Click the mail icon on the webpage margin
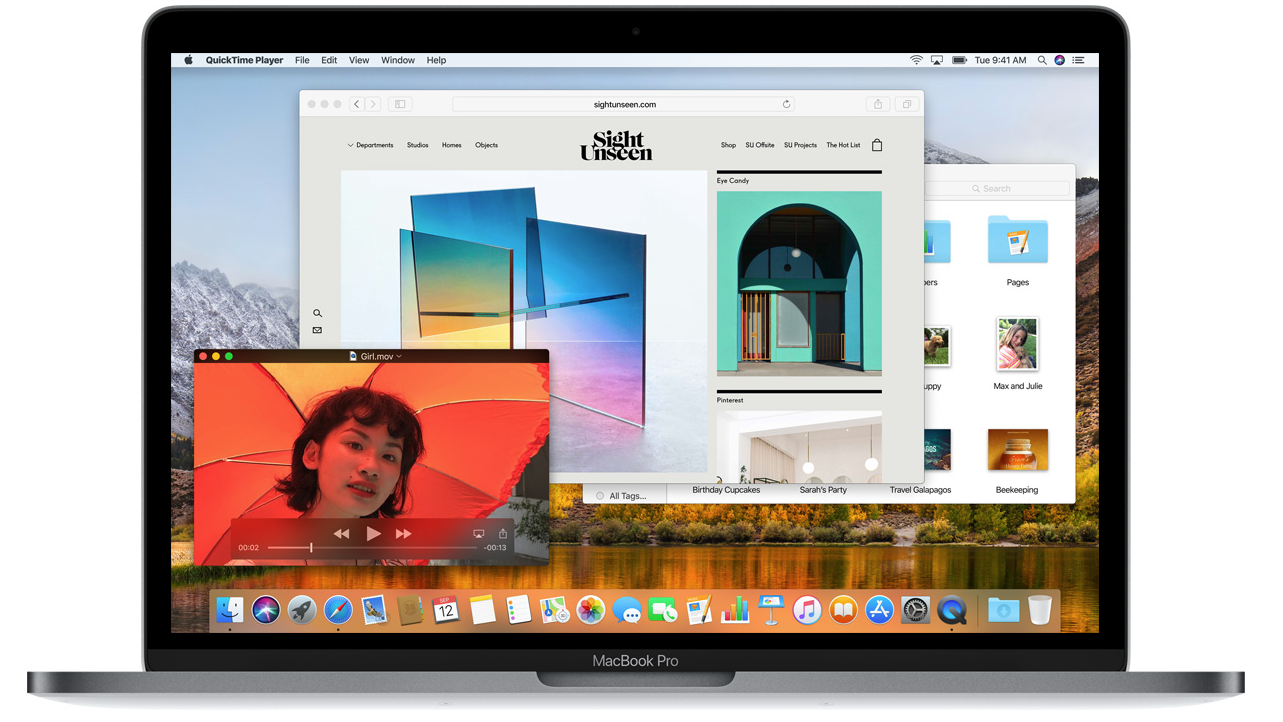The height and width of the screenshot is (722, 1283). click(x=318, y=330)
